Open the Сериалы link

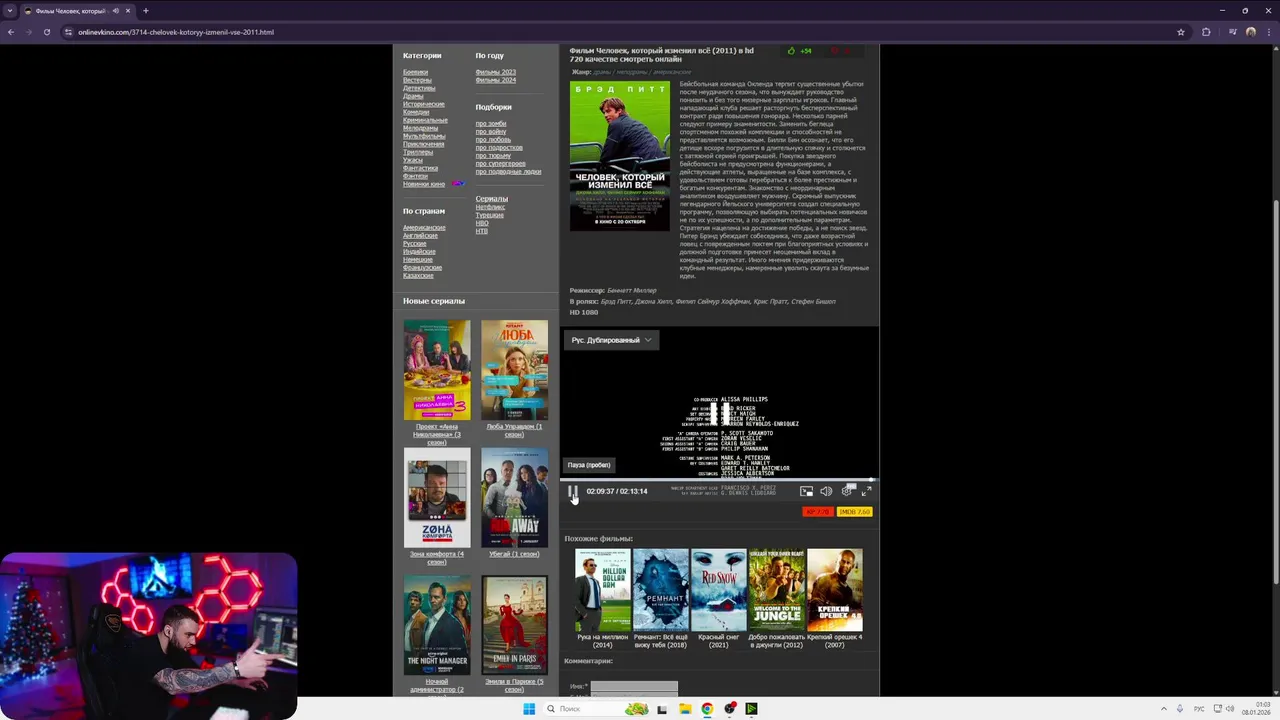click(491, 199)
